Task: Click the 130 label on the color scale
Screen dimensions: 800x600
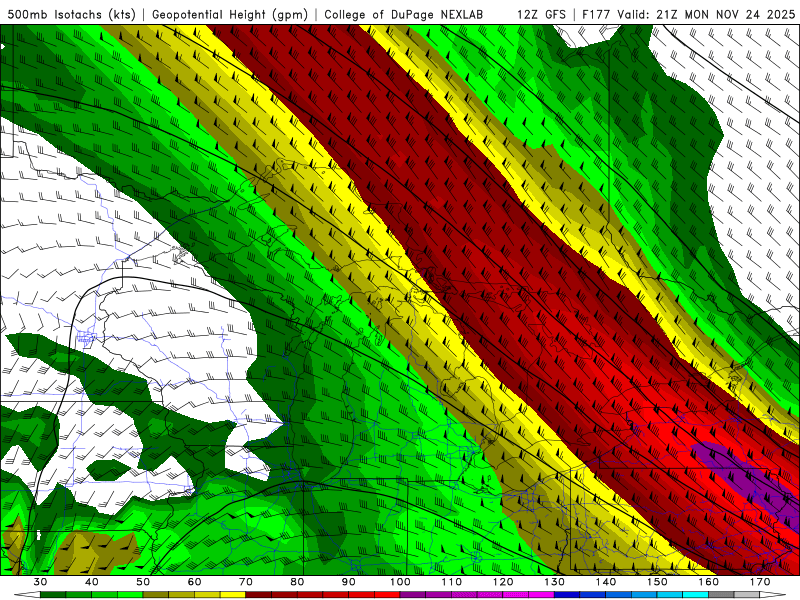Action: point(555,582)
